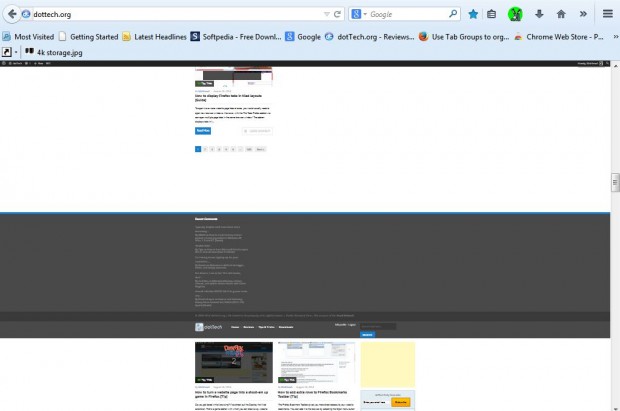Click the address bar URL text
The width and height of the screenshot is (620, 411).
click(x=52, y=14)
